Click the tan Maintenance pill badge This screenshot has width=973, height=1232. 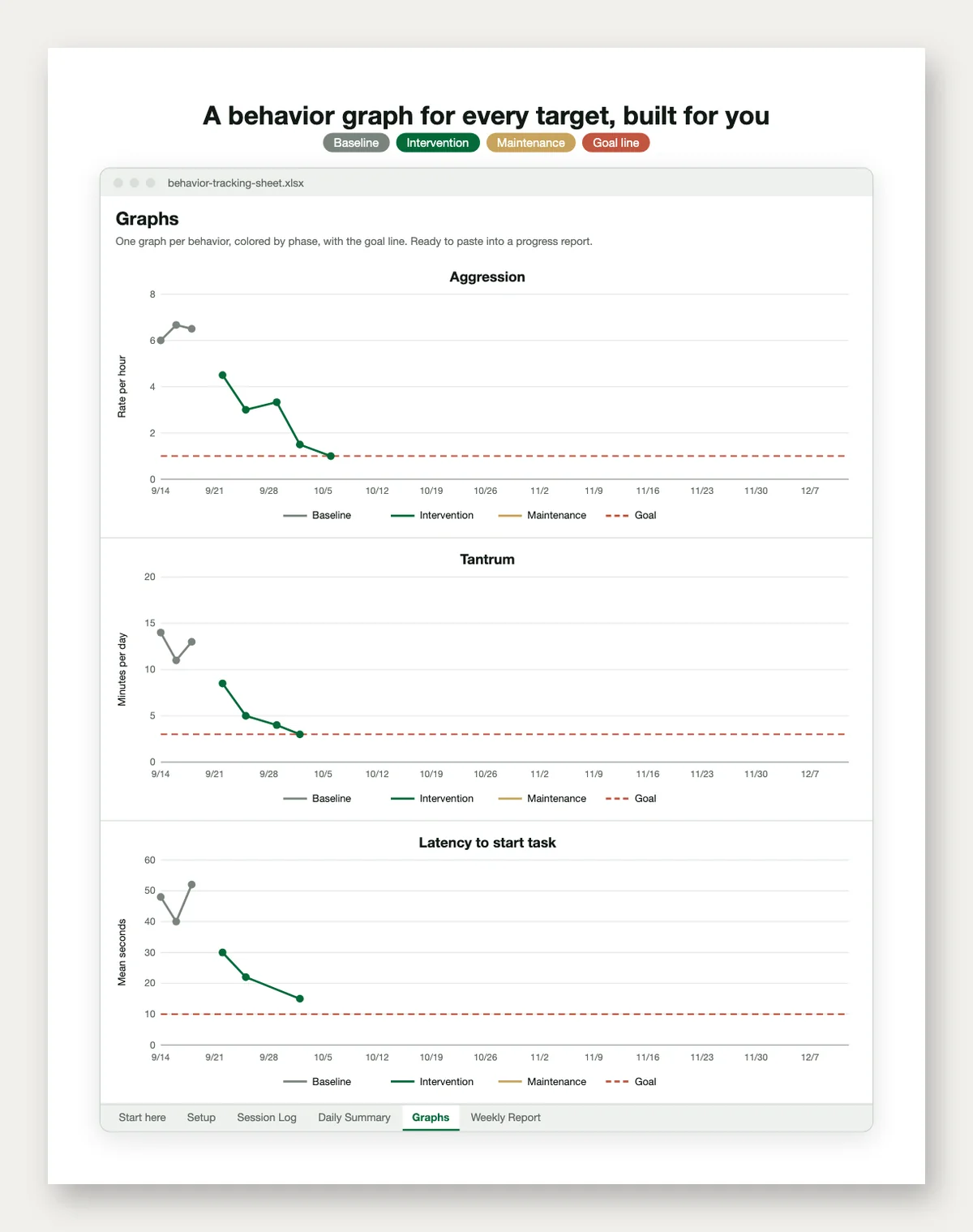tap(531, 143)
